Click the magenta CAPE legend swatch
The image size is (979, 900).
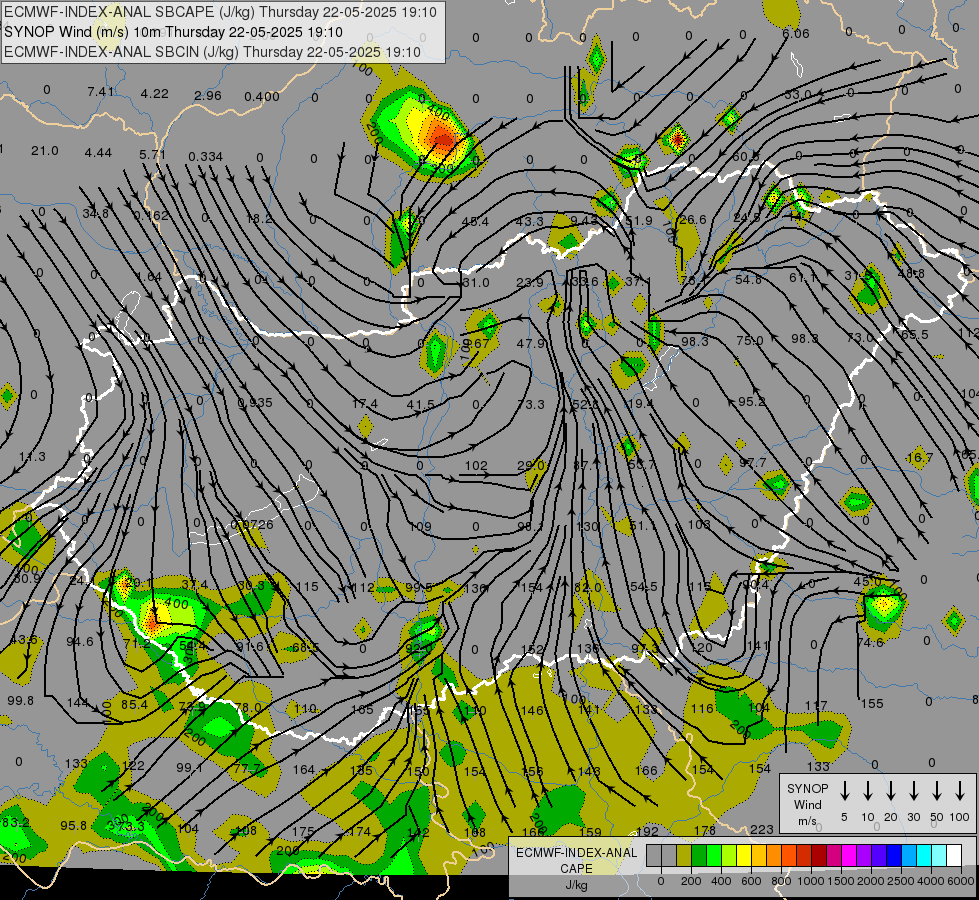[x=849, y=855]
